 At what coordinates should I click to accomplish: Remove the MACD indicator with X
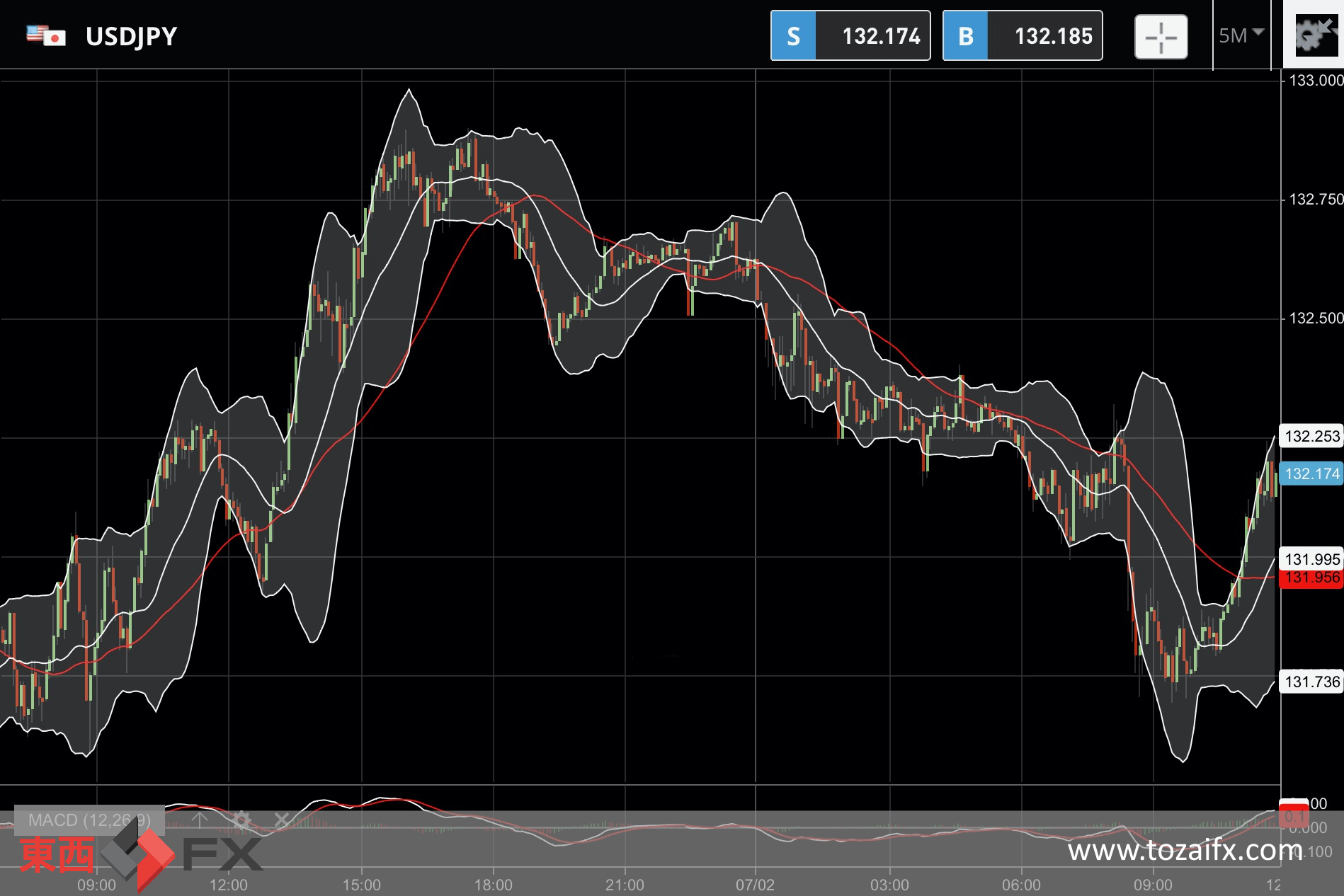point(281,820)
